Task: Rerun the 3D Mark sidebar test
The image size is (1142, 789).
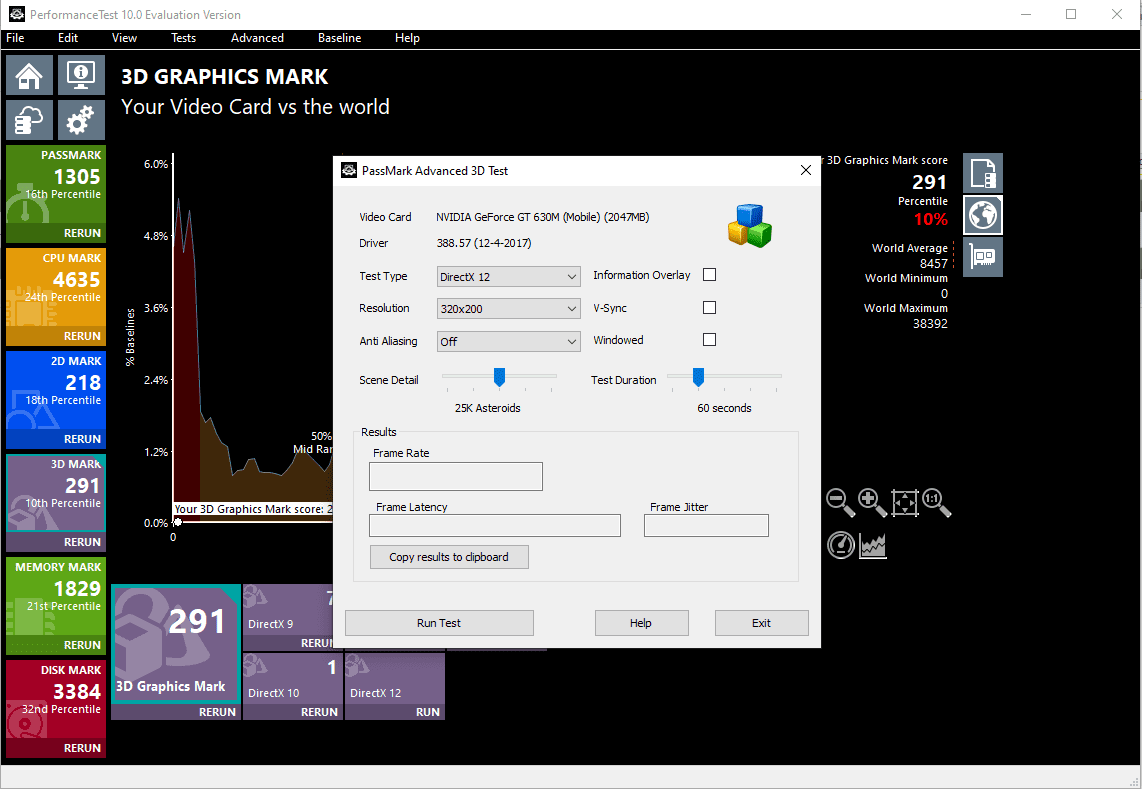Action: [x=82, y=542]
